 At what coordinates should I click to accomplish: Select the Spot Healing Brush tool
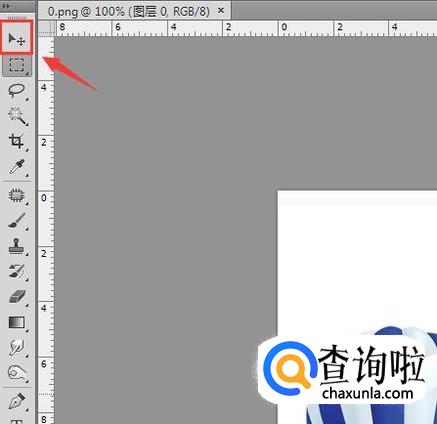click(17, 195)
